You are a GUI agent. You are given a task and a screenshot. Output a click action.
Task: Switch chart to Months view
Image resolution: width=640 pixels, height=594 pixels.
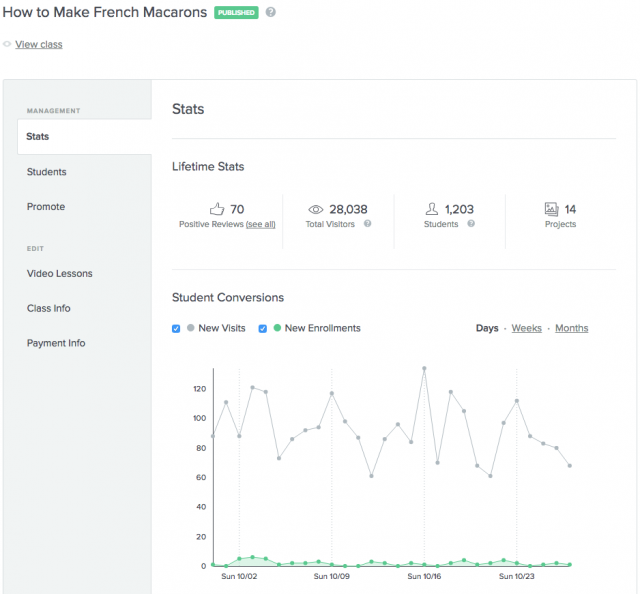(571, 328)
